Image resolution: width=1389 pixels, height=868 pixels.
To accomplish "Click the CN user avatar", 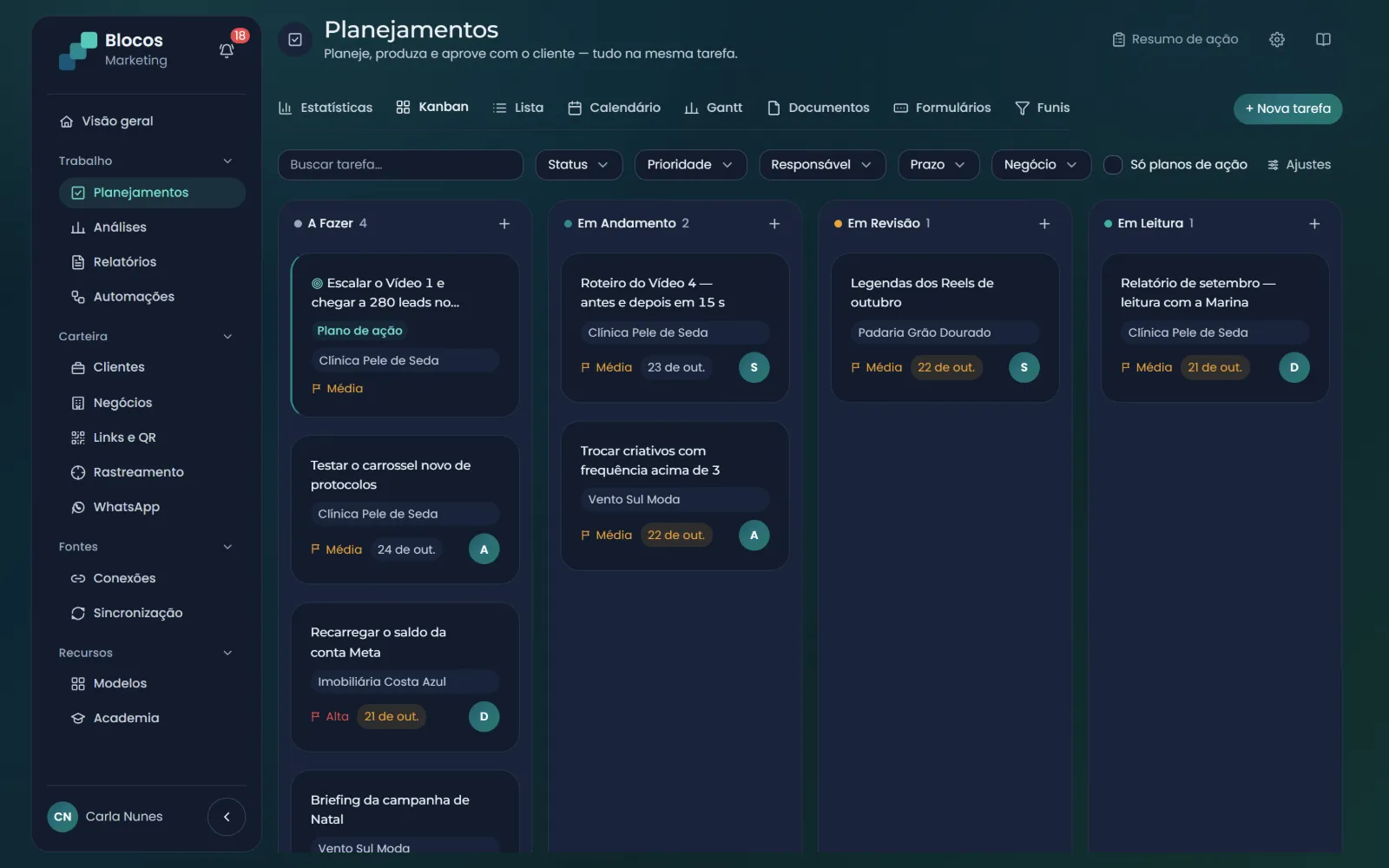I will click(63, 817).
